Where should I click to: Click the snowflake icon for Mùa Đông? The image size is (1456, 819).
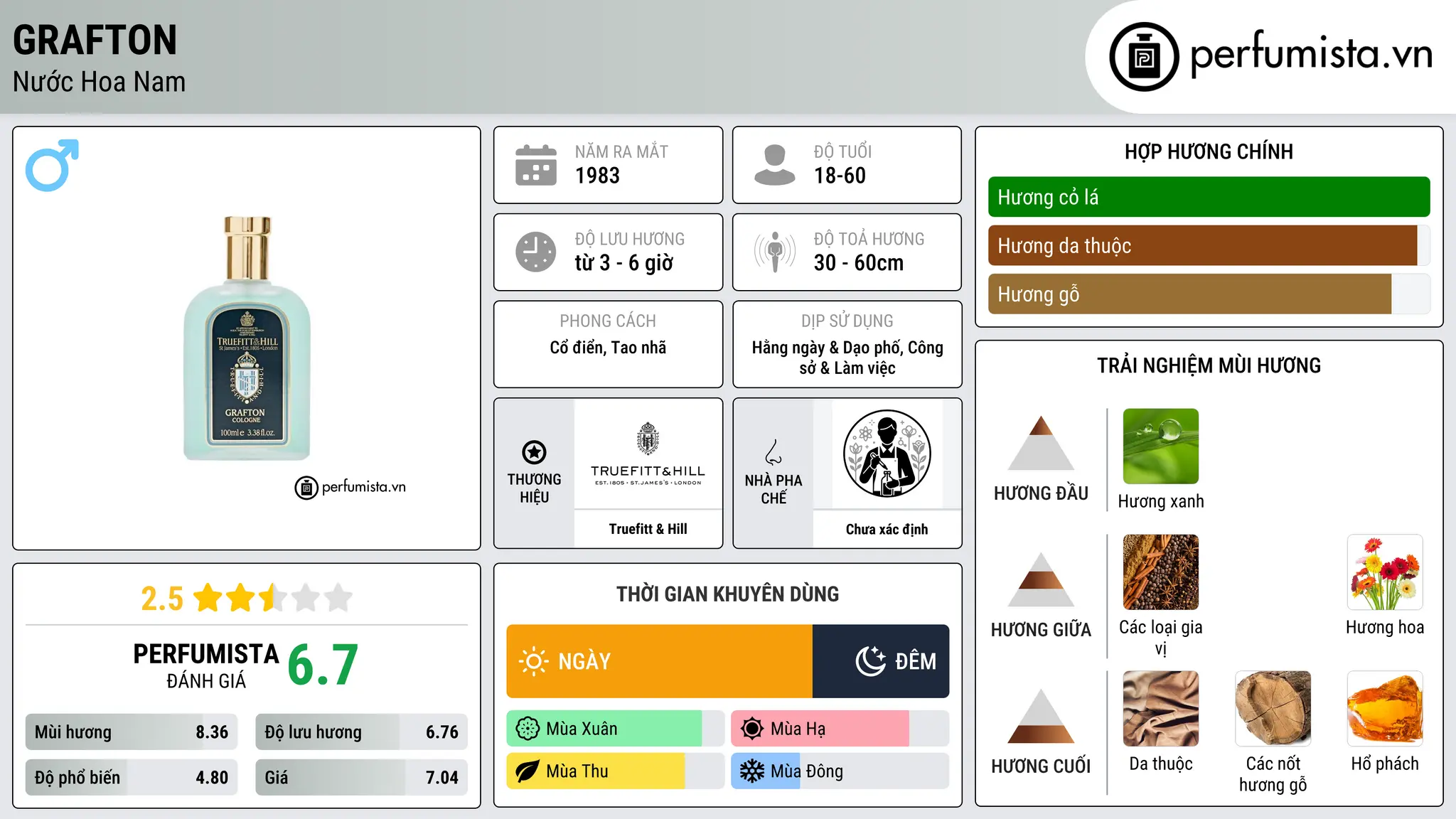752,771
